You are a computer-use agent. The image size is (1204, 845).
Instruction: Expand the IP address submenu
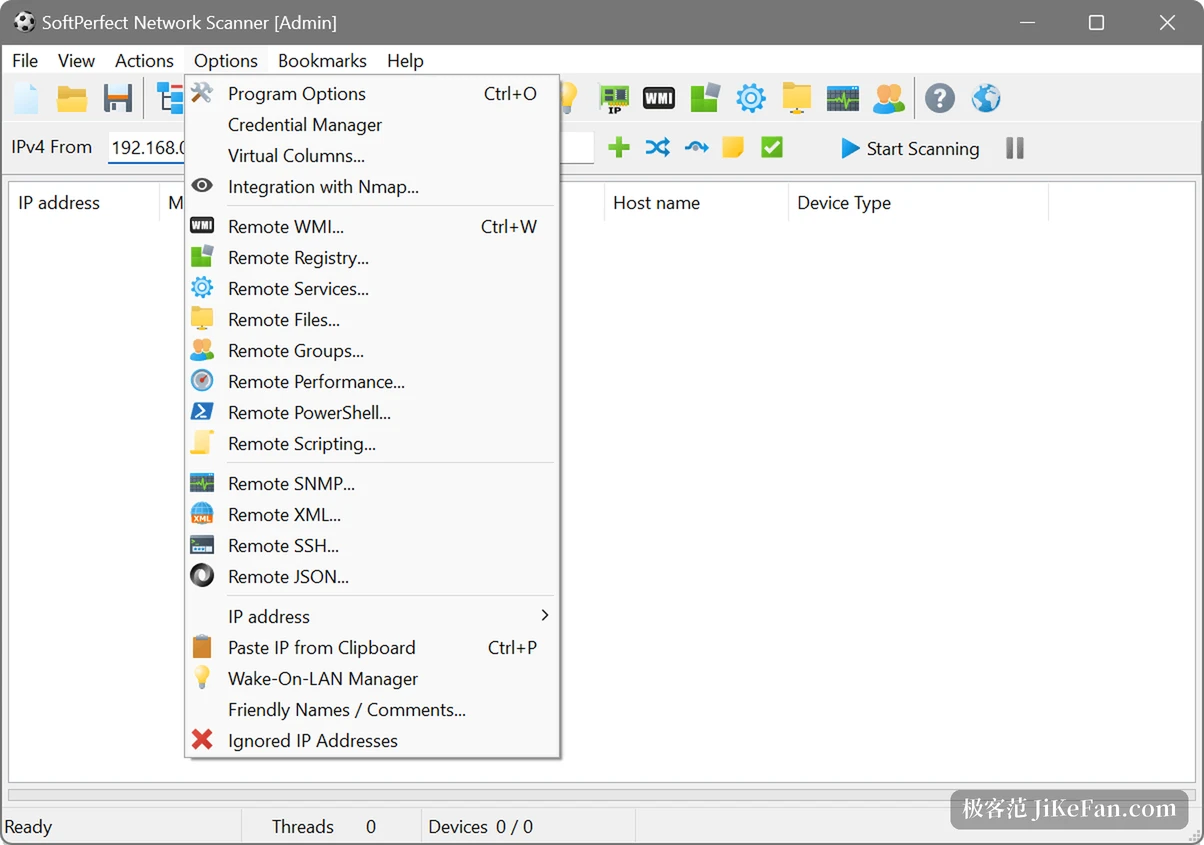click(x=372, y=617)
